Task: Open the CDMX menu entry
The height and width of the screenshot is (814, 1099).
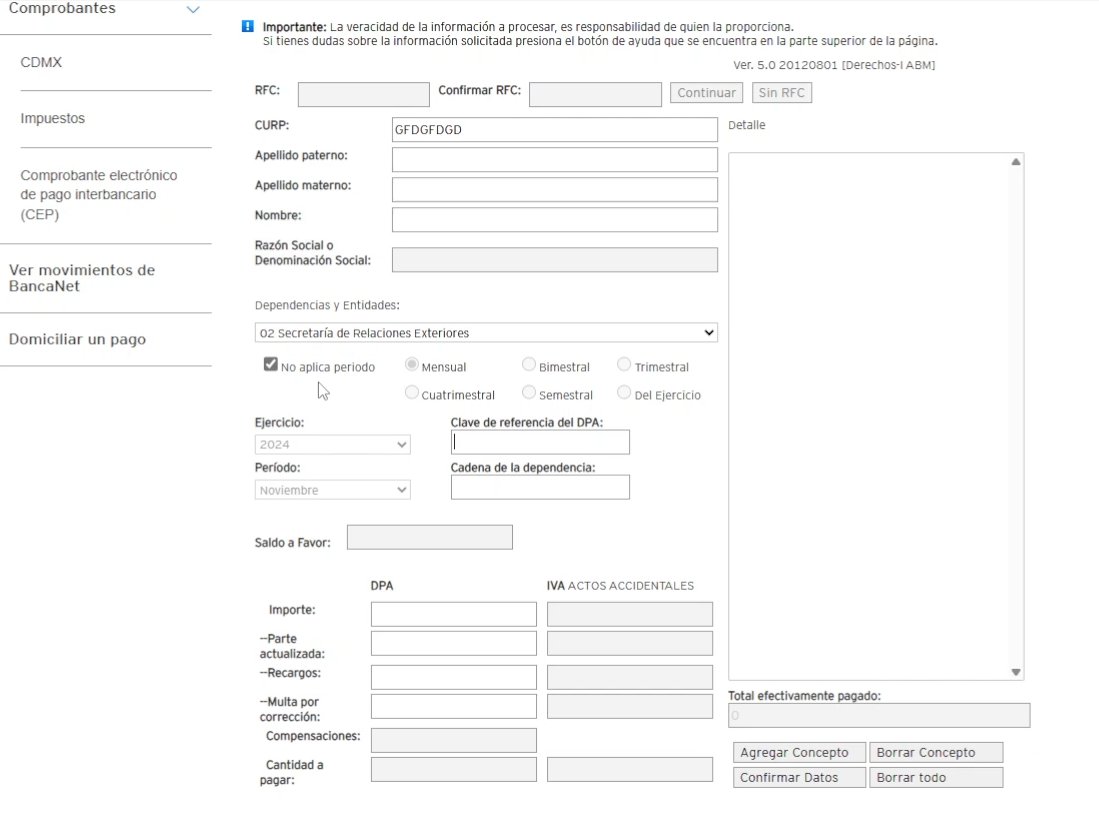Action: 41,62
